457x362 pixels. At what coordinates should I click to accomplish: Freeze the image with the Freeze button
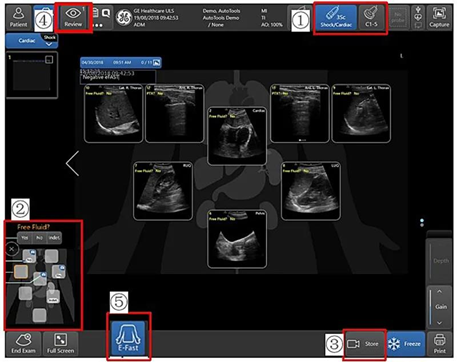(406, 344)
